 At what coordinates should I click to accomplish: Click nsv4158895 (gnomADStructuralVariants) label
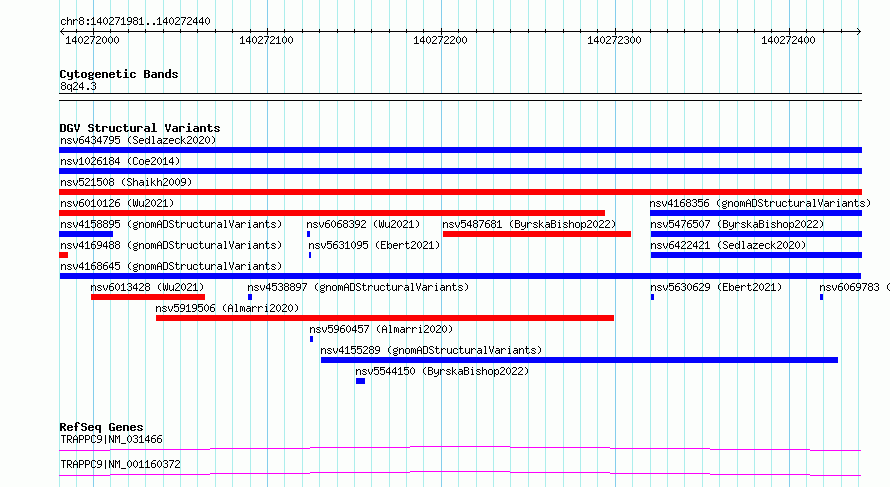click(171, 224)
